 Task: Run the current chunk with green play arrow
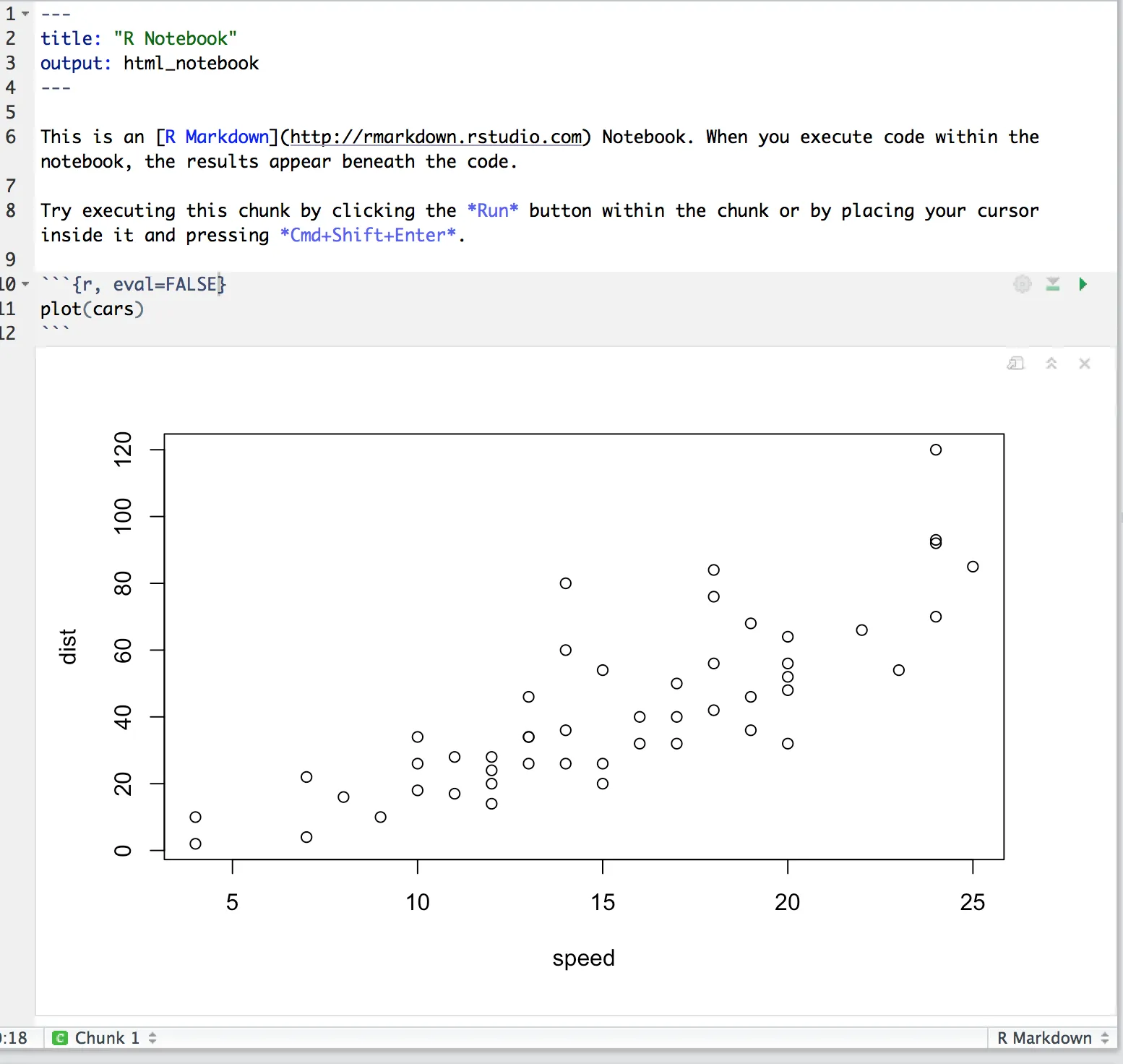tap(1083, 284)
